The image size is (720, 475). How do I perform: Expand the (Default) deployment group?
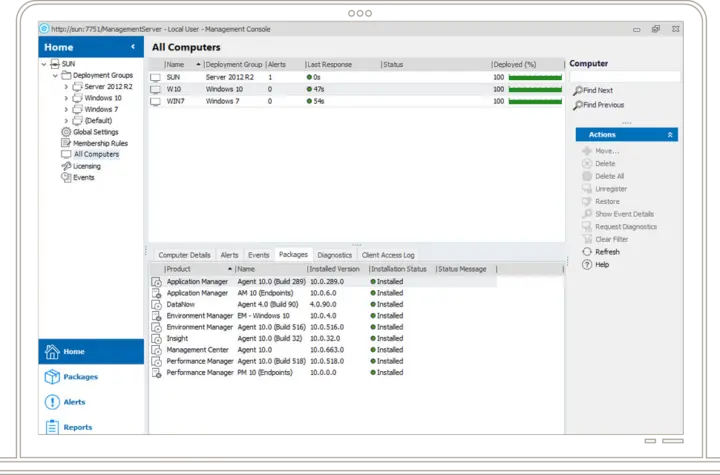coord(66,121)
